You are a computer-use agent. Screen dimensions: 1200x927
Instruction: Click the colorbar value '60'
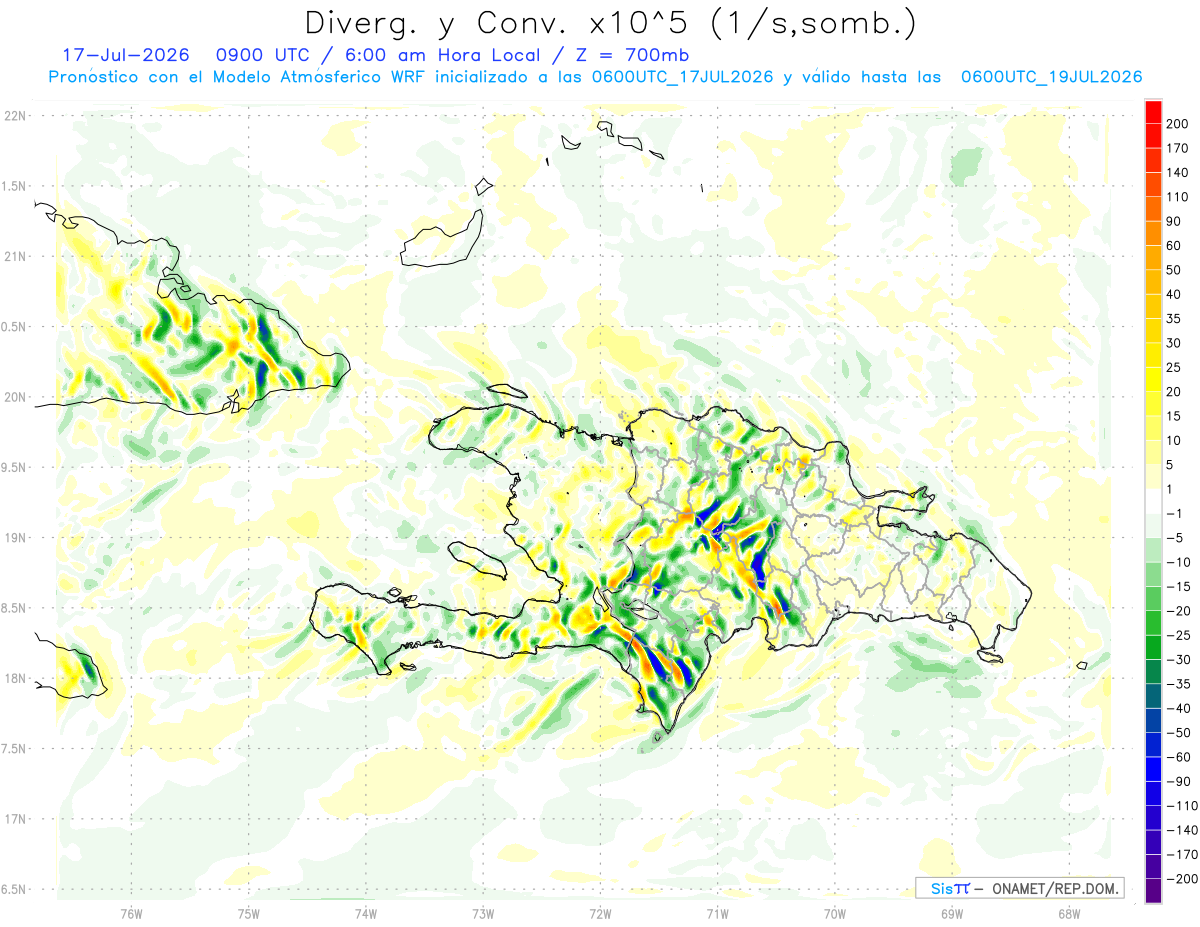pos(1174,246)
